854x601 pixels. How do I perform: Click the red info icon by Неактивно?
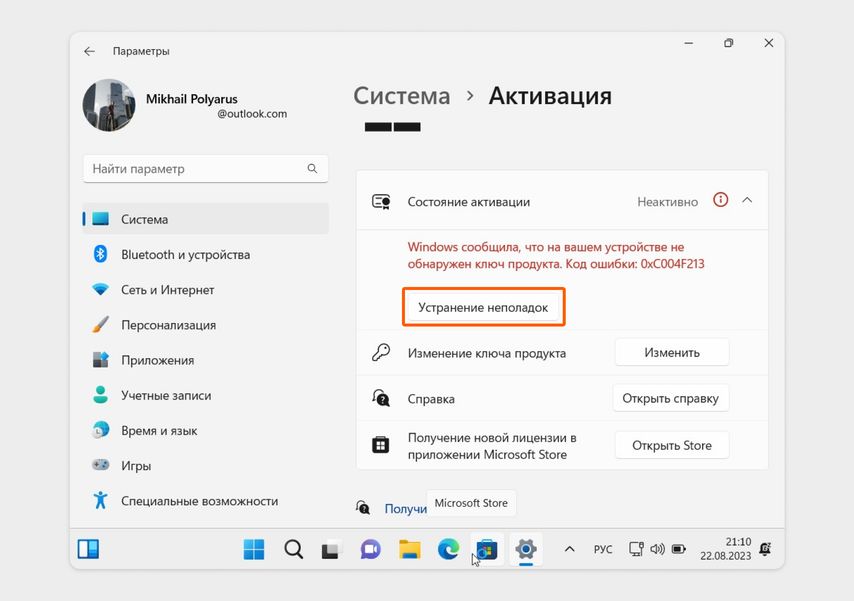(x=721, y=200)
